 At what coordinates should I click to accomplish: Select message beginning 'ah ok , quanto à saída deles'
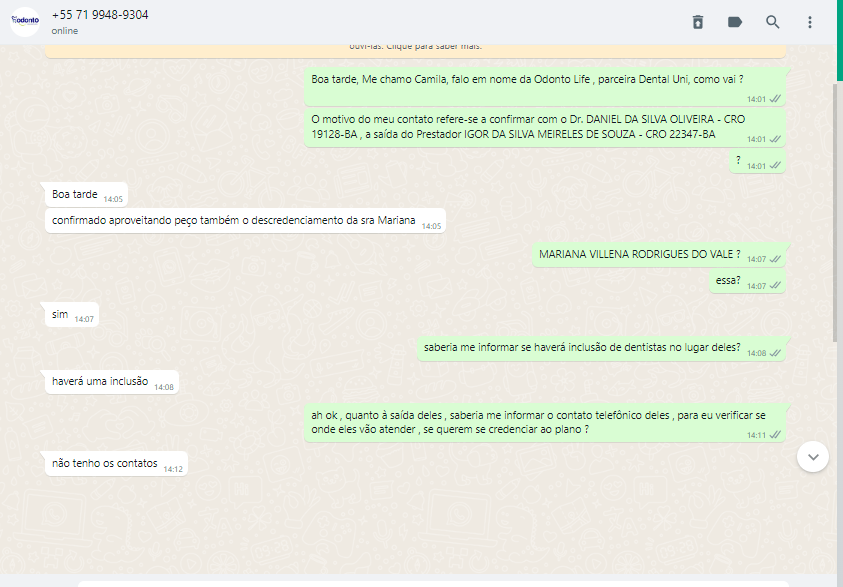point(545,423)
